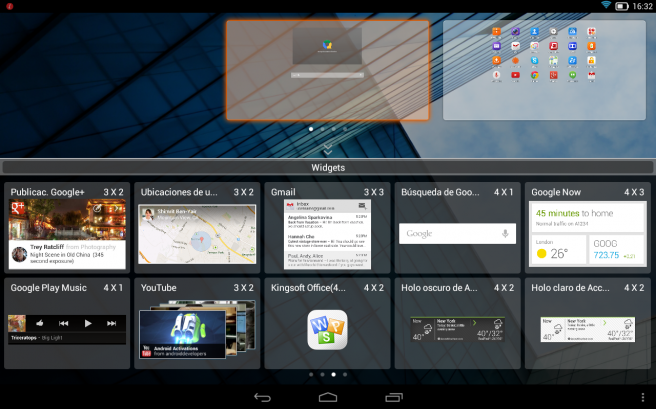This screenshot has width=656, height=409.
Task: Tap the YouTube icon in the home screen preview
Action: (x=515, y=75)
